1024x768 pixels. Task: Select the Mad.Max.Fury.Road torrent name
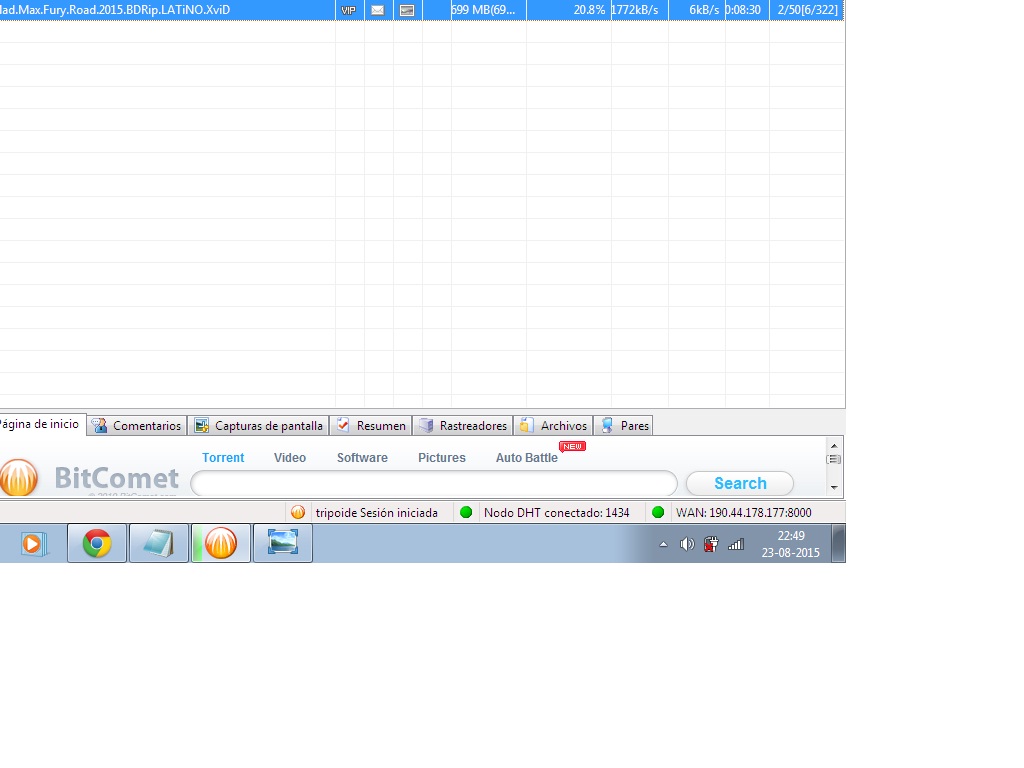click(115, 10)
